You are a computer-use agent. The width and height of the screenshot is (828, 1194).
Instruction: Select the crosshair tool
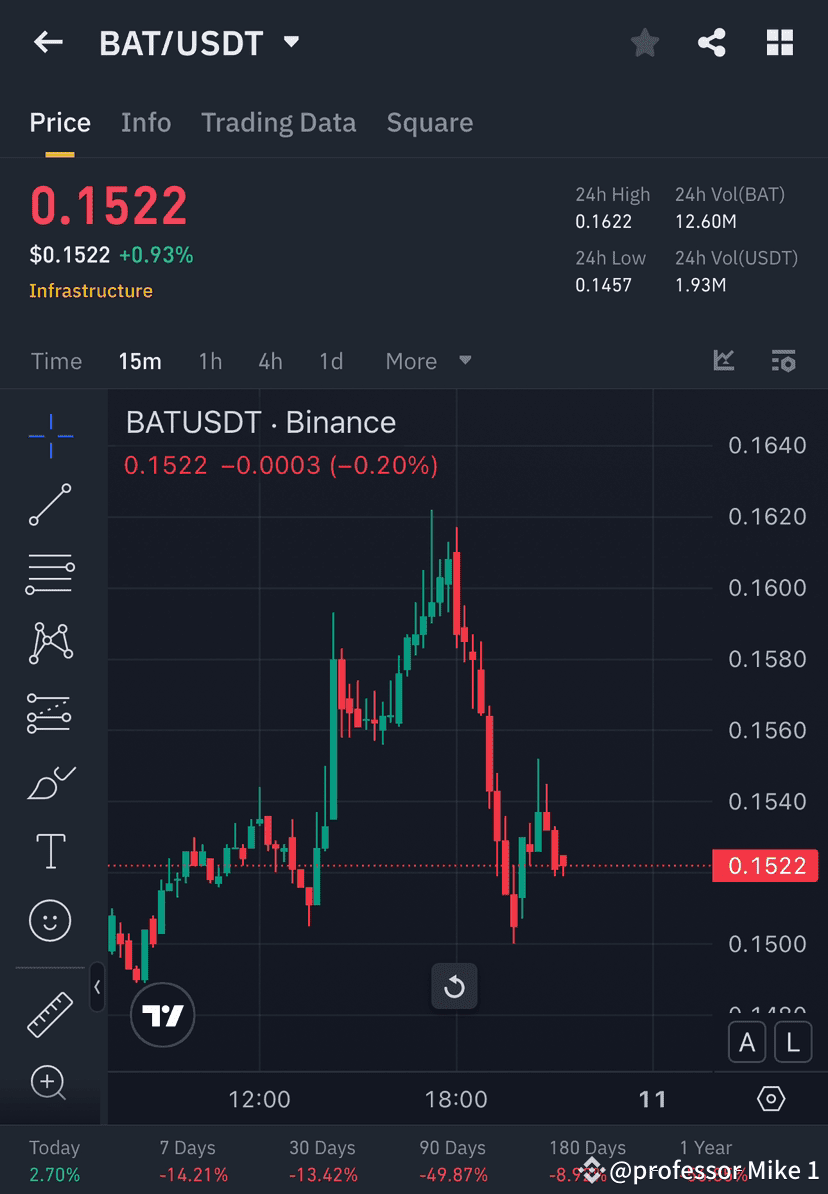click(x=50, y=436)
